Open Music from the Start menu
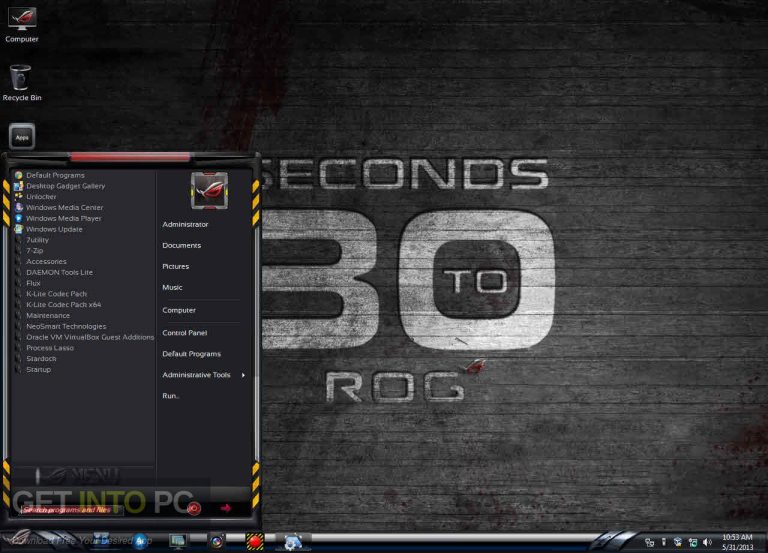 172,288
